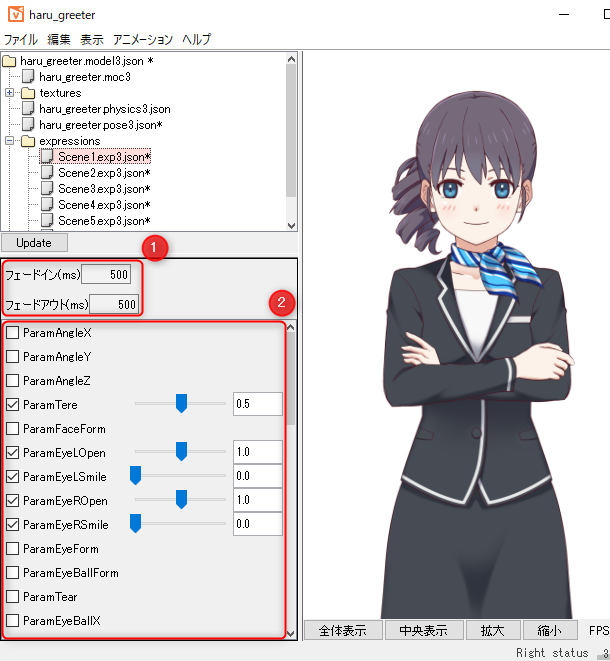The image size is (610, 661).
Task: Click the Live2D viewer app icon in title bar
Action: click(16, 14)
